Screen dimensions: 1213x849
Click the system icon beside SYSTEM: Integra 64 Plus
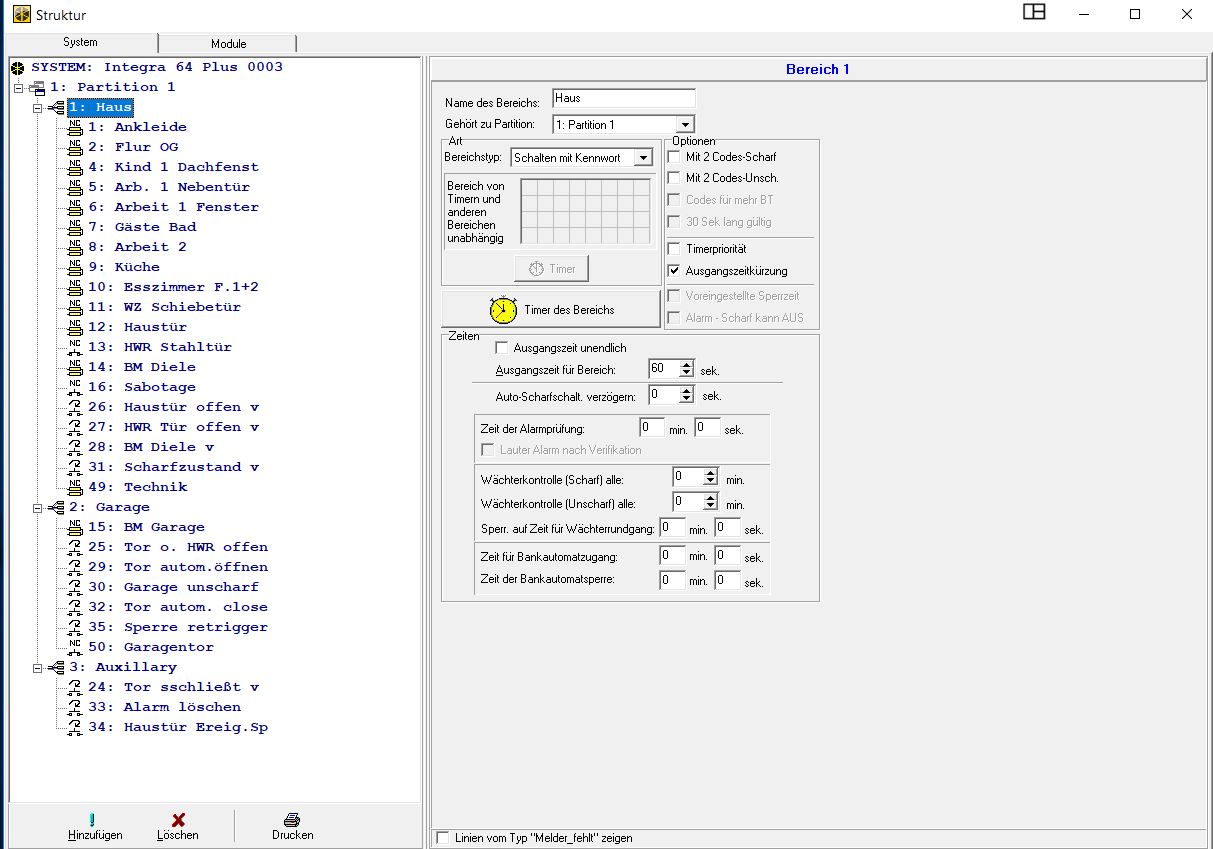(x=17, y=67)
